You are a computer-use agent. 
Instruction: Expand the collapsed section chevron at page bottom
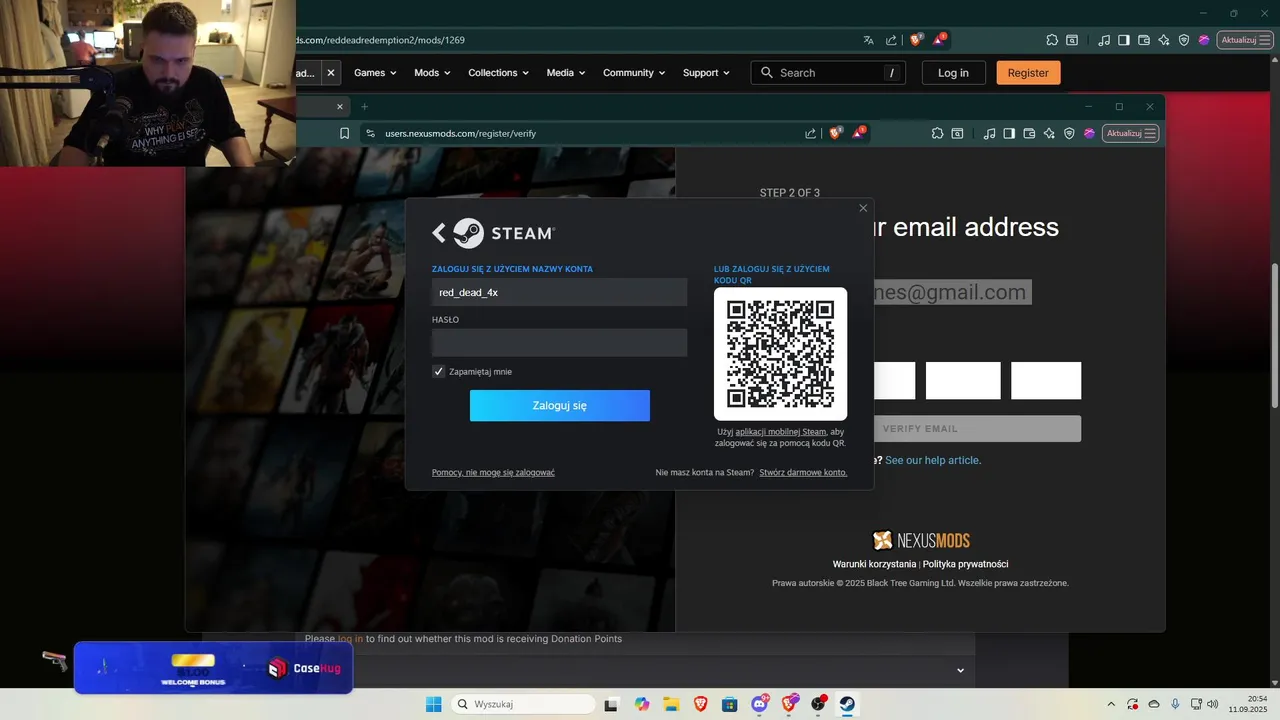961,671
